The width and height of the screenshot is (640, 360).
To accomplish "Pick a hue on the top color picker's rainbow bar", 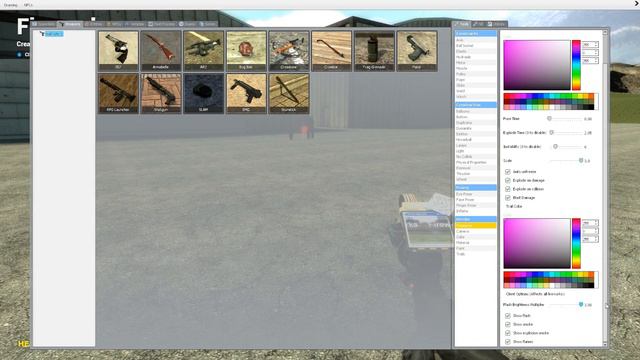I will [x=576, y=65].
